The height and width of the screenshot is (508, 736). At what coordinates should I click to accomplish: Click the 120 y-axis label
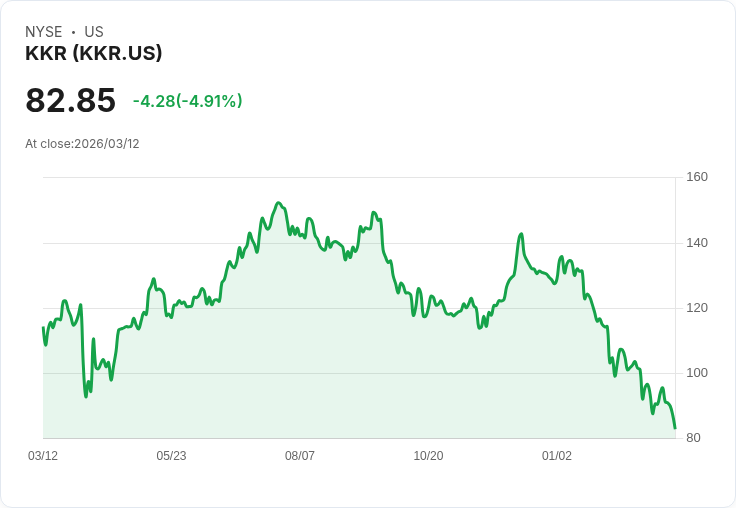tap(697, 307)
